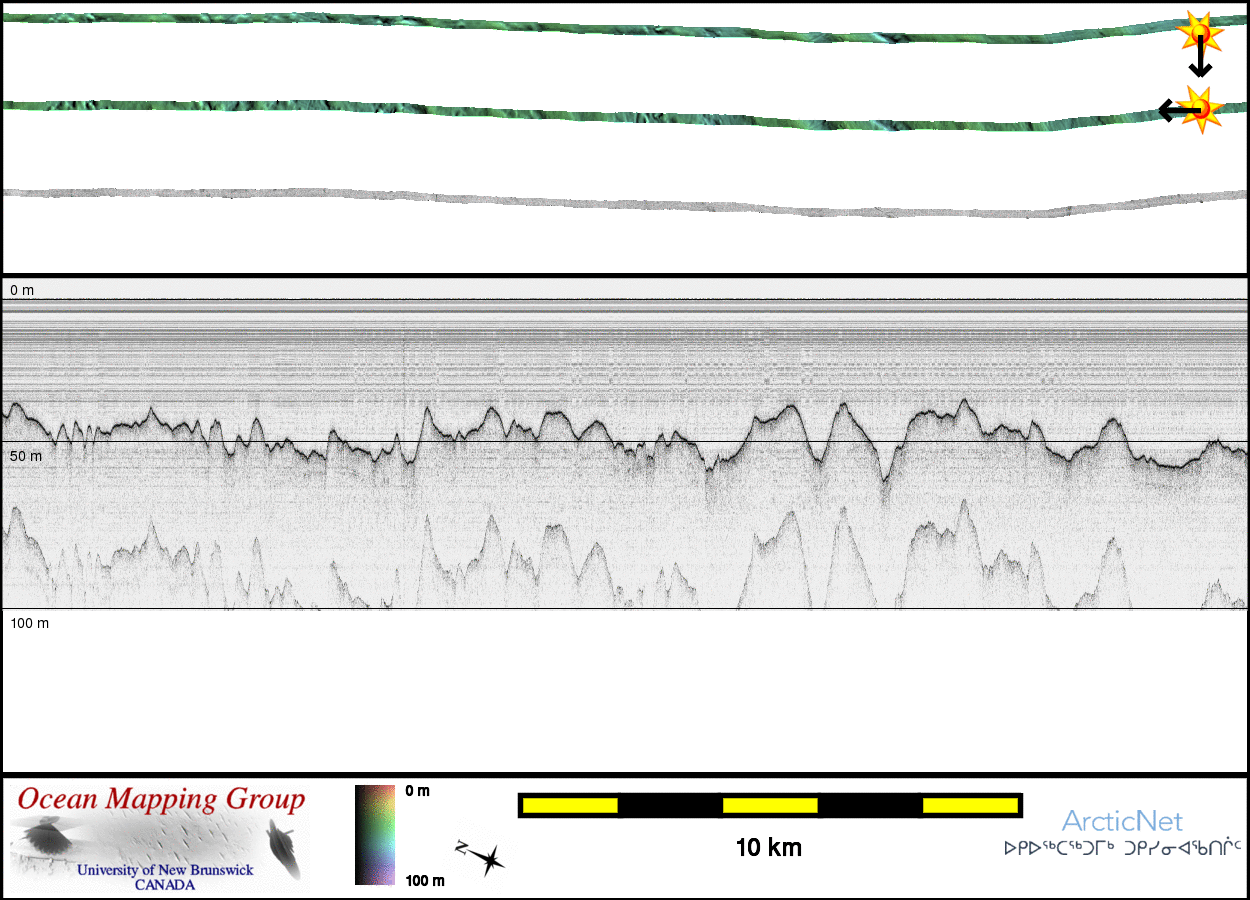Screen dimensions: 1250x900
Task: Click the Inuktitut syllabics text under ArcticNet
Action: (1122, 849)
